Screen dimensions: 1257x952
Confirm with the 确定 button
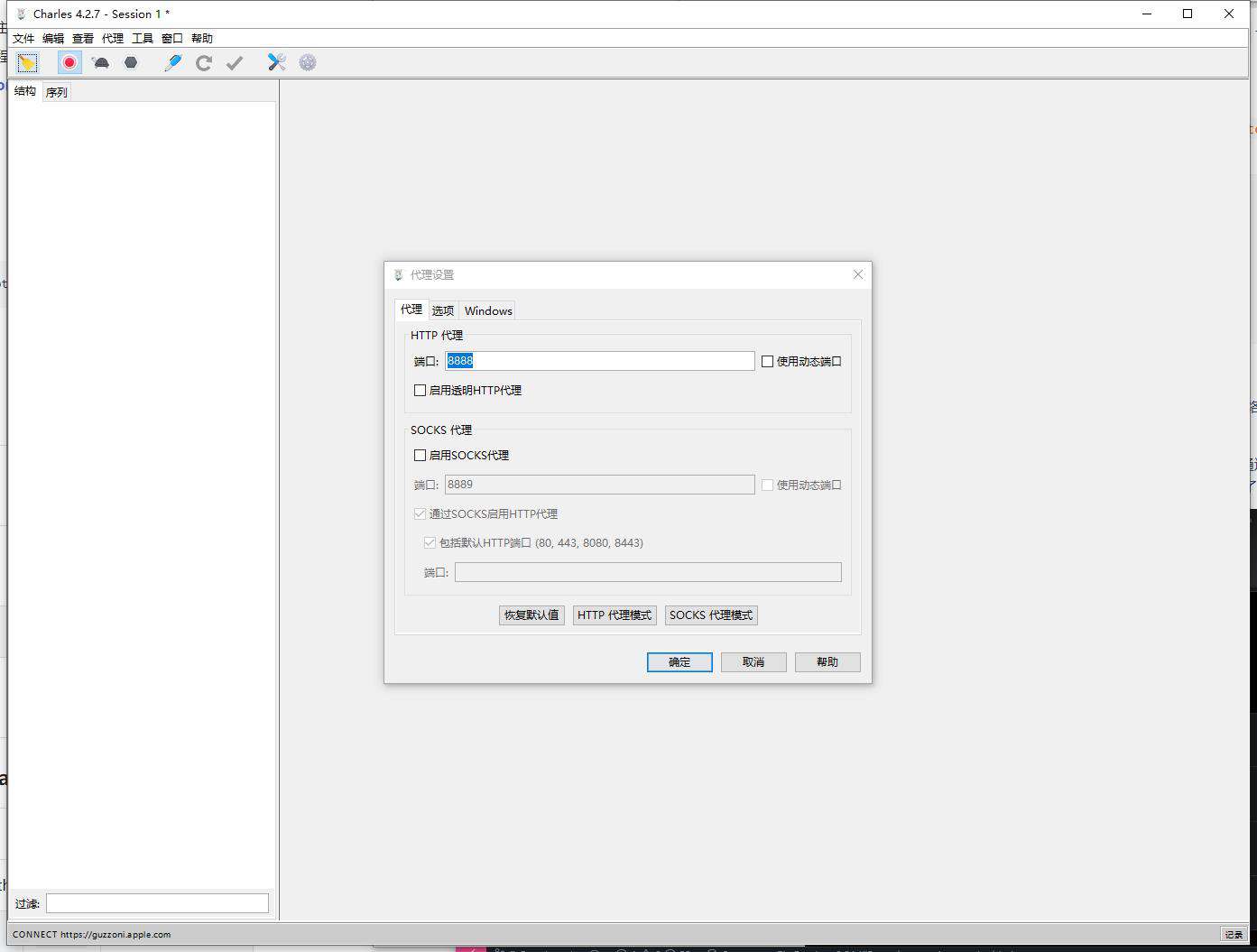click(x=679, y=662)
